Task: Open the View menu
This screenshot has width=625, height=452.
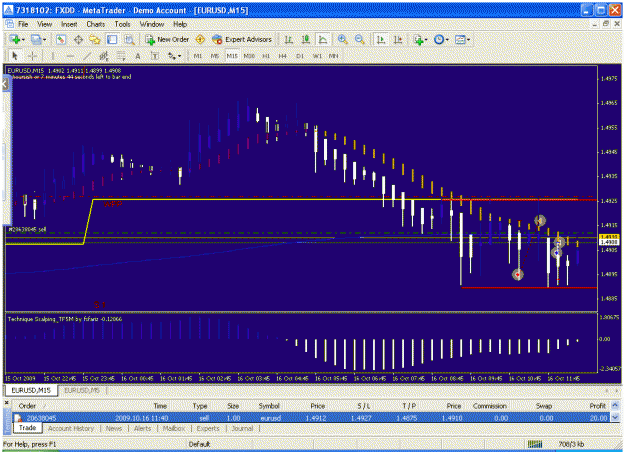Action: click(x=45, y=24)
